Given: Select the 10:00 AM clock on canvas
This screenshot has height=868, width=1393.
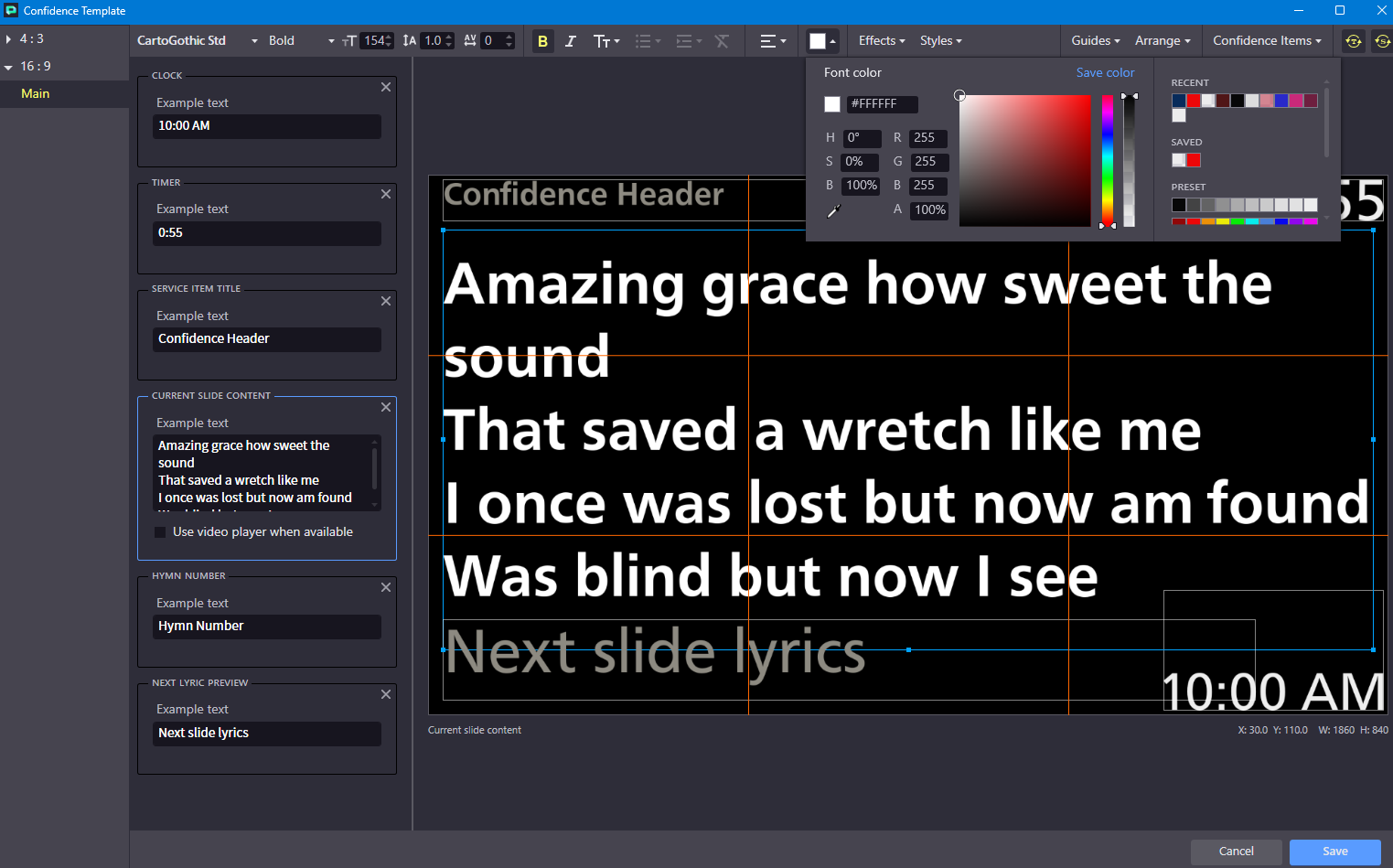Looking at the screenshot, I should [1273, 692].
